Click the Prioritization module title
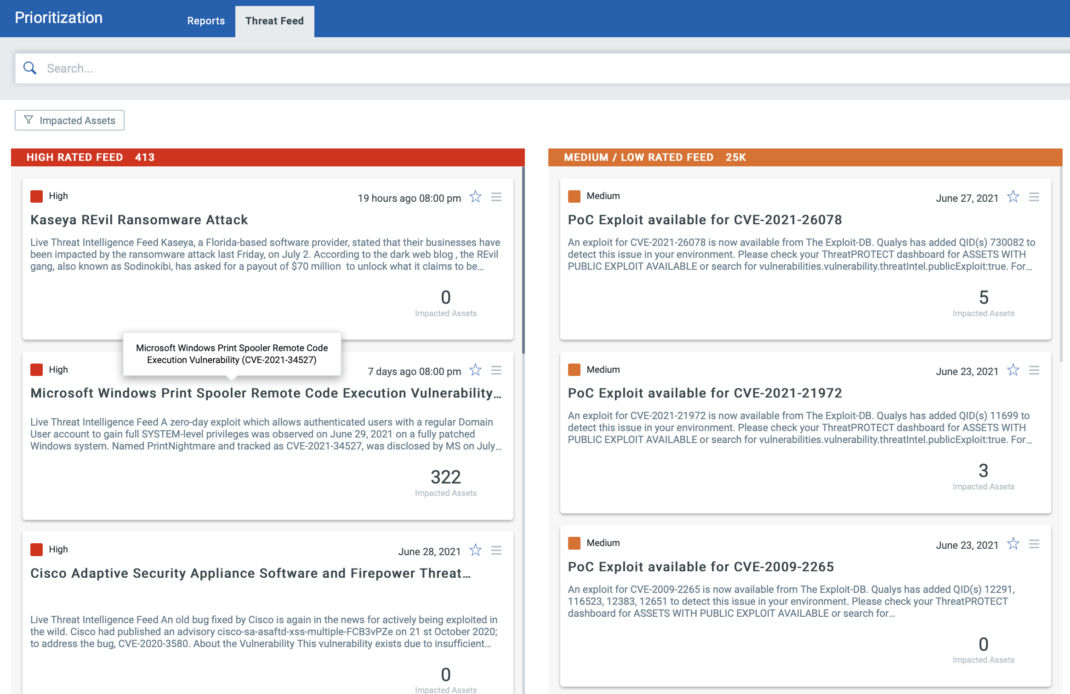 (x=59, y=18)
